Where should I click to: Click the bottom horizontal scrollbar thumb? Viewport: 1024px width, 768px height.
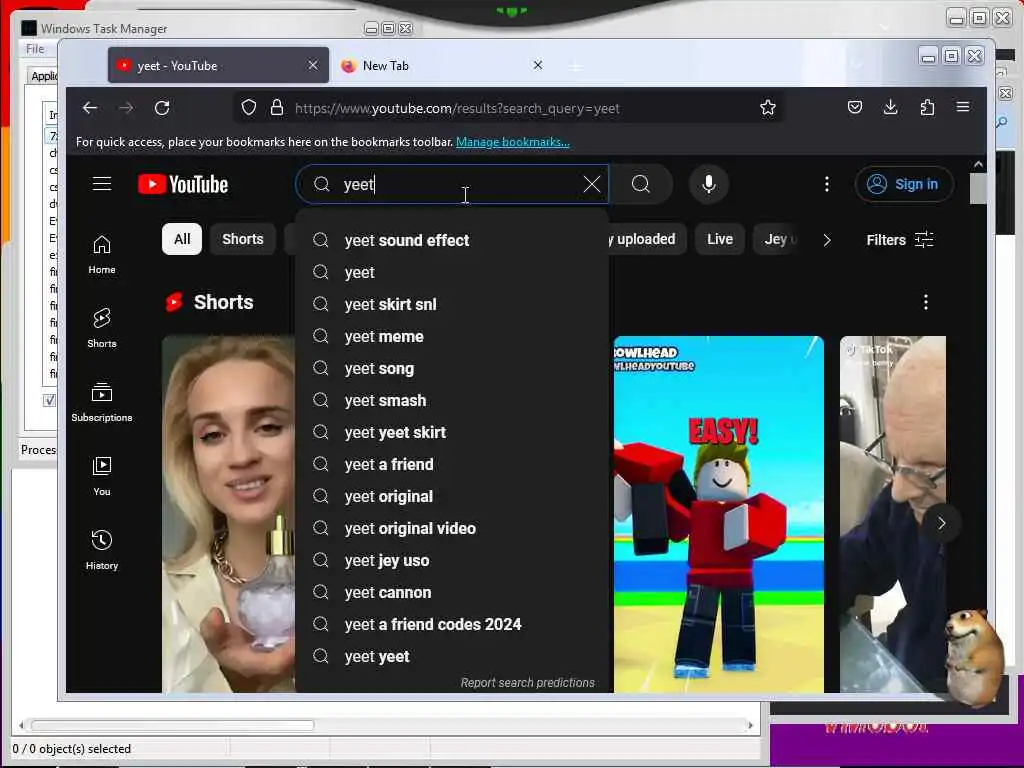172,725
